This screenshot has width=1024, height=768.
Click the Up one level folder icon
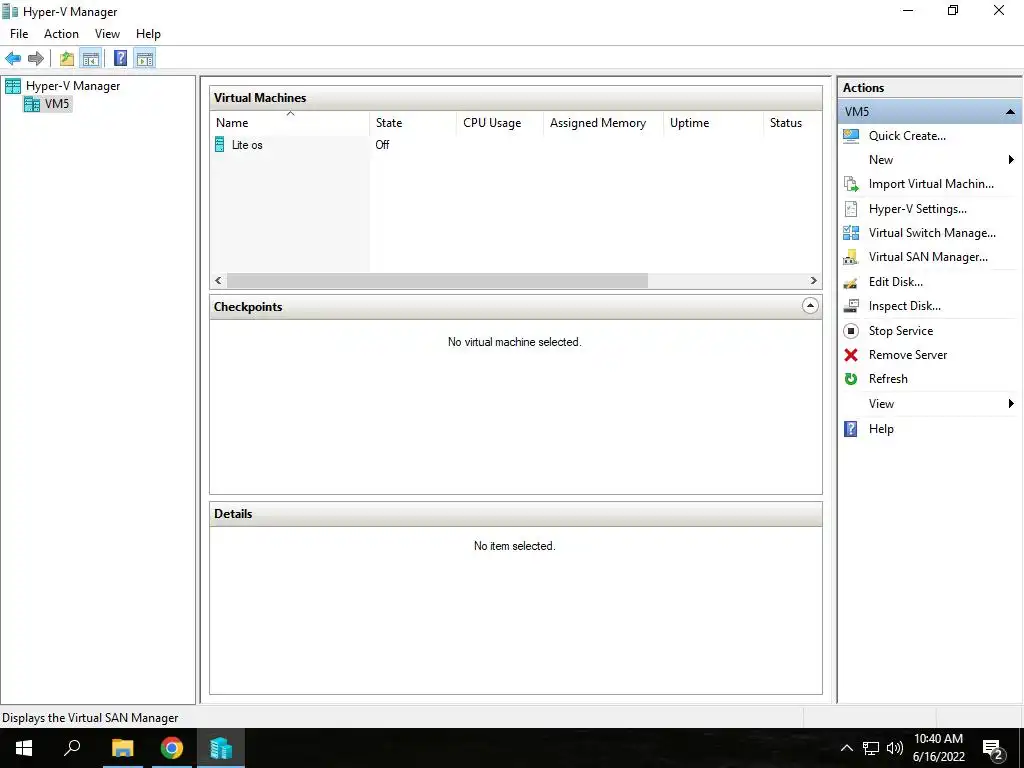[x=67, y=59]
